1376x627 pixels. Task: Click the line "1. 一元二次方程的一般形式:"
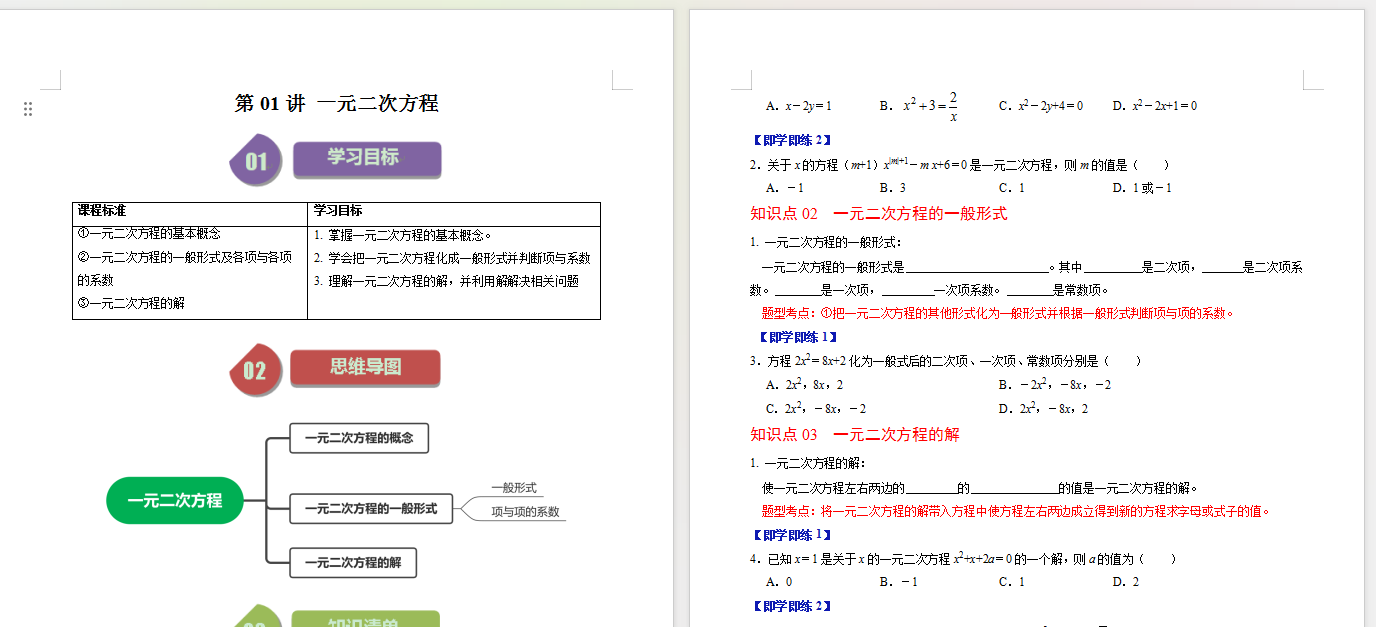click(826, 242)
